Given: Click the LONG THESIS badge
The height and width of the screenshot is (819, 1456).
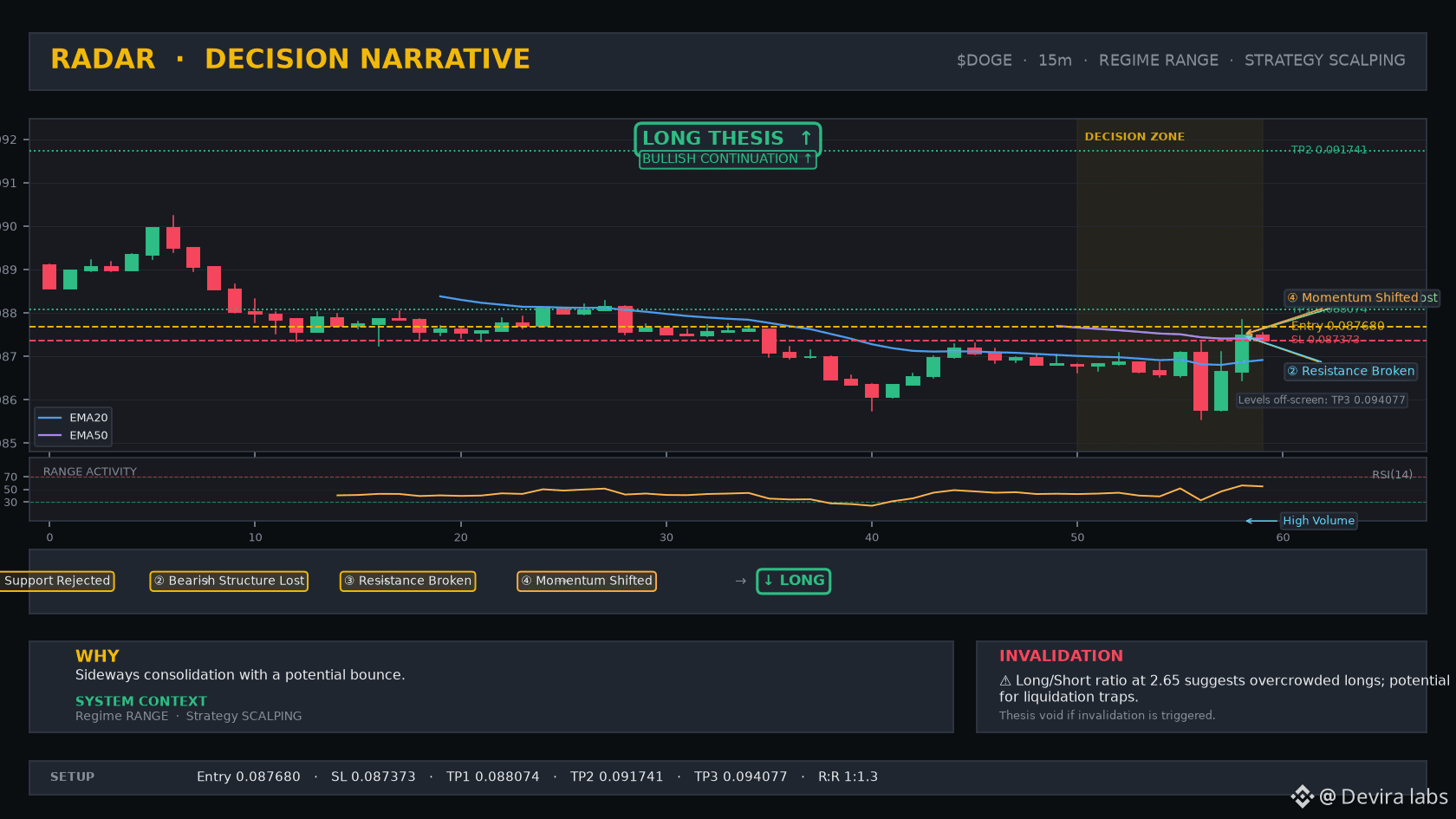Looking at the screenshot, I should (x=727, y=139).
